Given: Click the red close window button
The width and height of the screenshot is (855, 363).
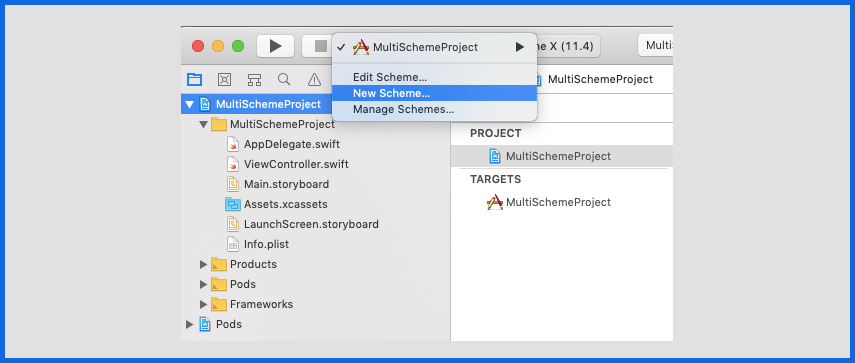Looking at the screenshot, I should (x=198, y=46).
